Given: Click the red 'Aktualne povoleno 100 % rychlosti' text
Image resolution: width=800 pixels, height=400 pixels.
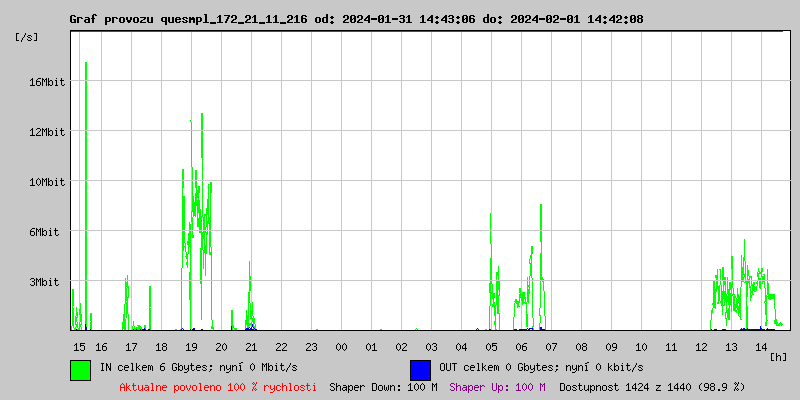Looking at the screenshot, I should (218, 386).
